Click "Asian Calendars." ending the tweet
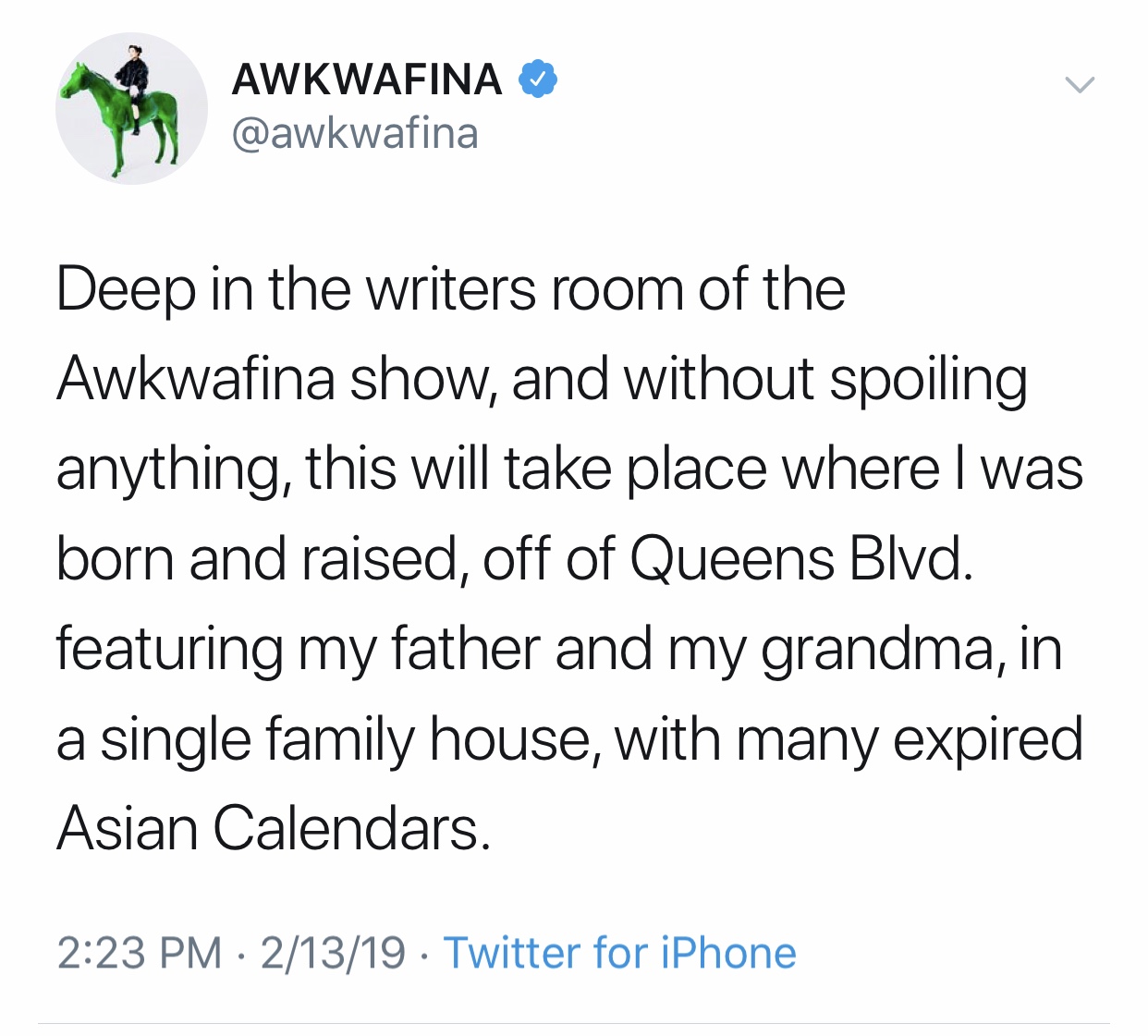 click(x=273, y=828)
